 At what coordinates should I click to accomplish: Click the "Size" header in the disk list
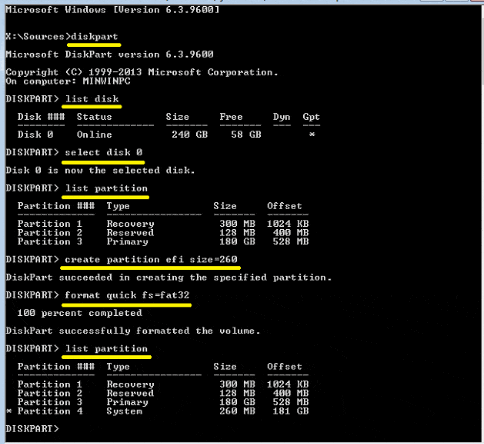tap(177, 117)
